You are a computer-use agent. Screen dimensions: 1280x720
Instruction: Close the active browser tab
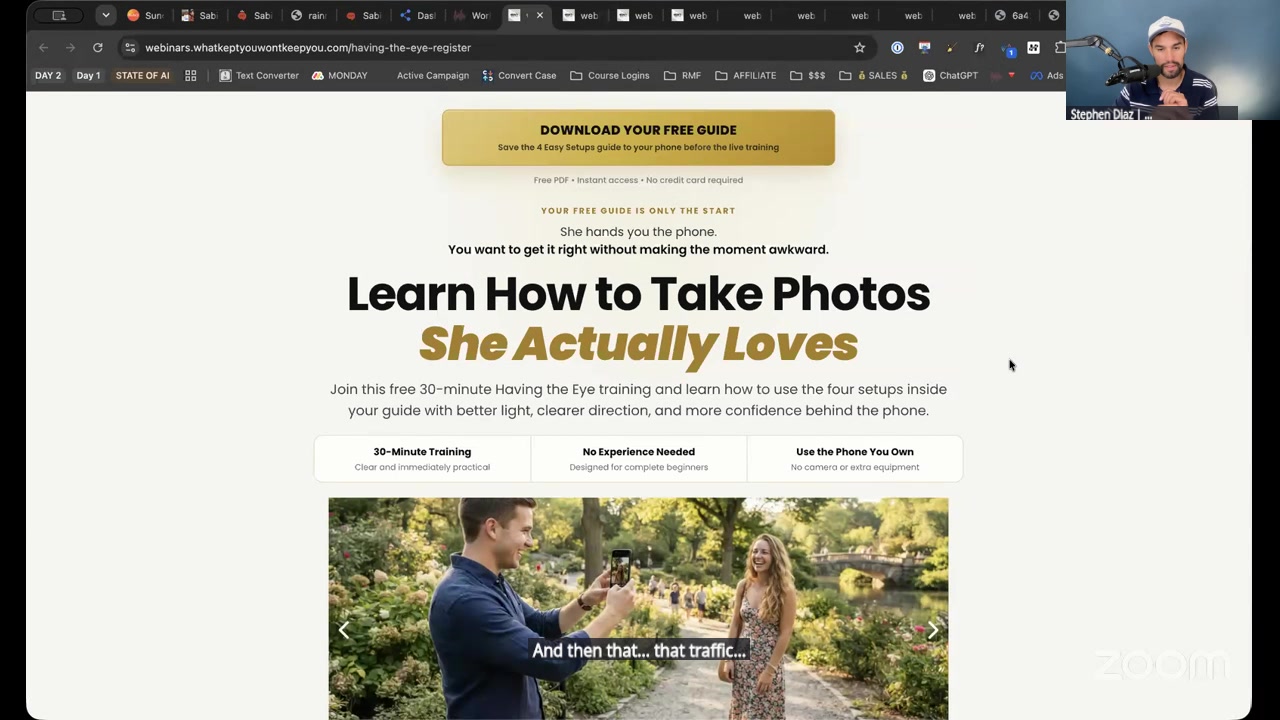tap(540, 15)
